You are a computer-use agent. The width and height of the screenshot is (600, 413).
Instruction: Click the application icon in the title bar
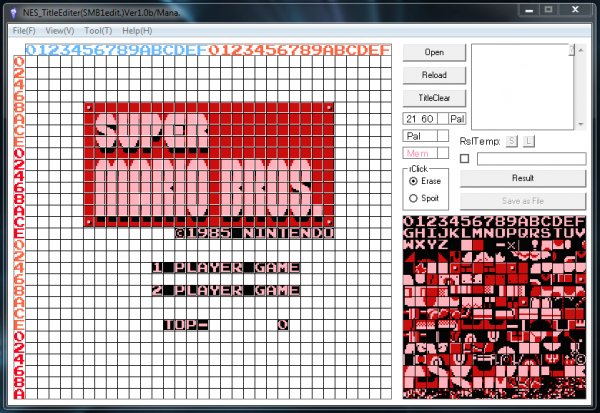pyautogui.click(x=14, y=13)
